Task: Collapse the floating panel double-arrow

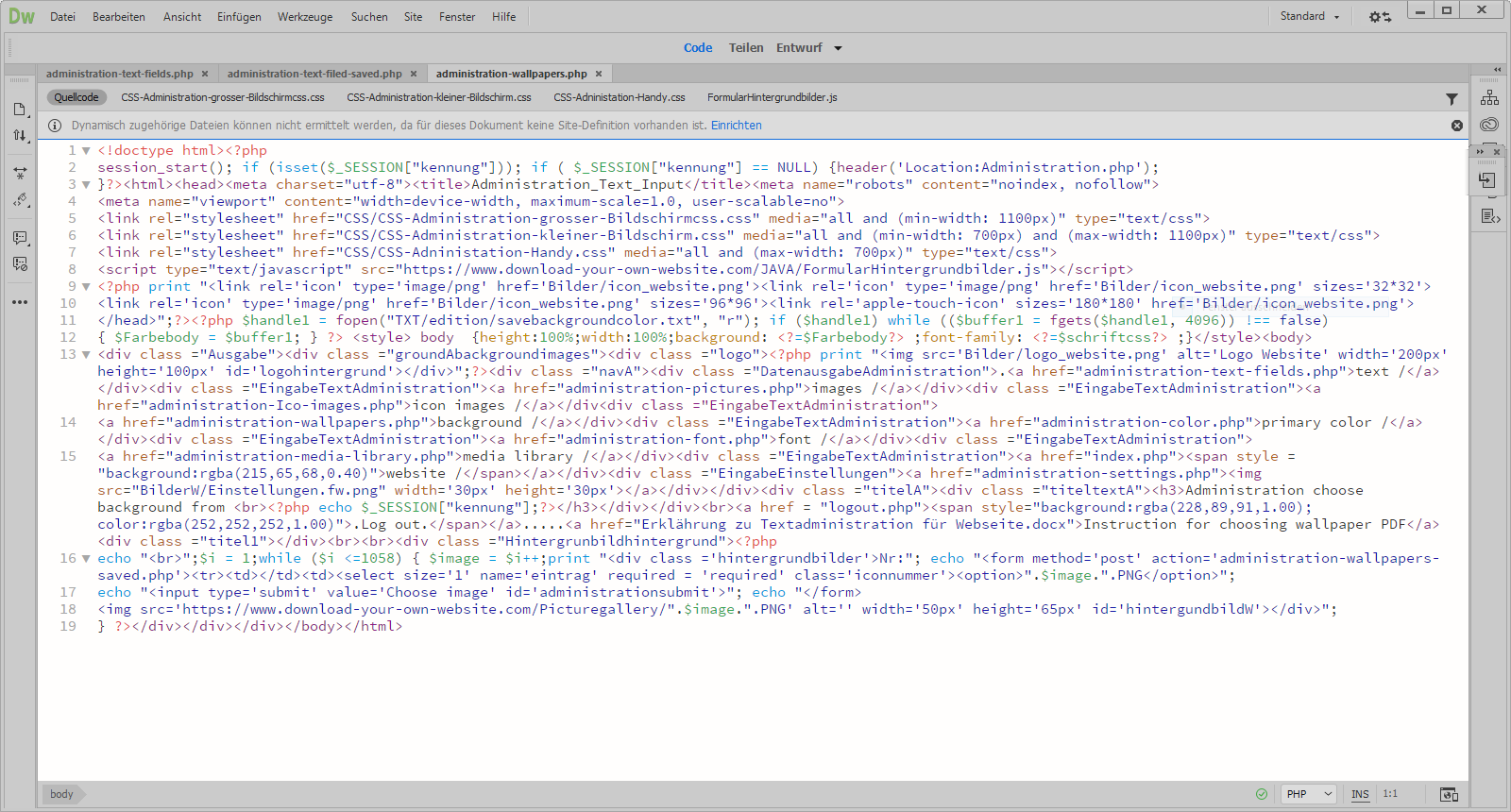Action: pyautogui.click(x=1480, y=151)
